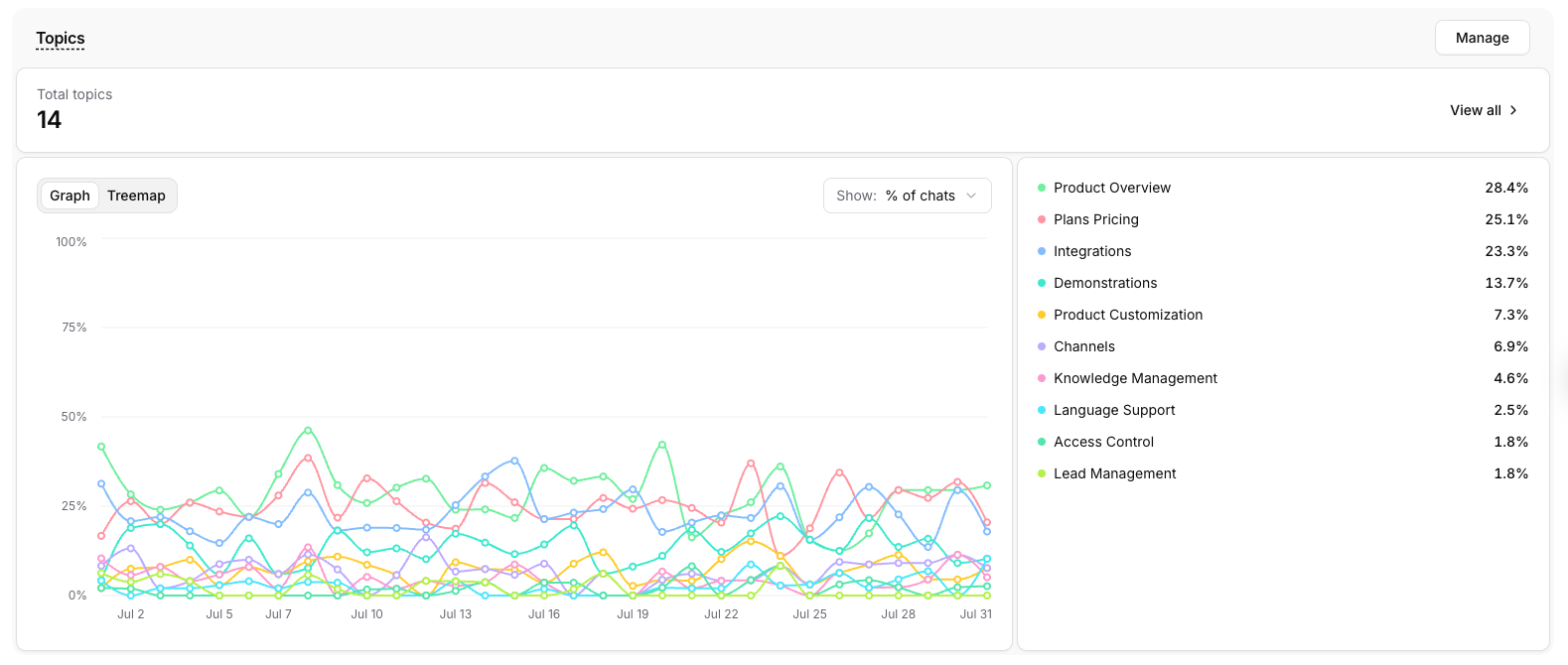Click the 13.7% value for Demonstrations
Viewport: 1568px width, 665px height.
pyautogui.click(x=1506, y=283)
